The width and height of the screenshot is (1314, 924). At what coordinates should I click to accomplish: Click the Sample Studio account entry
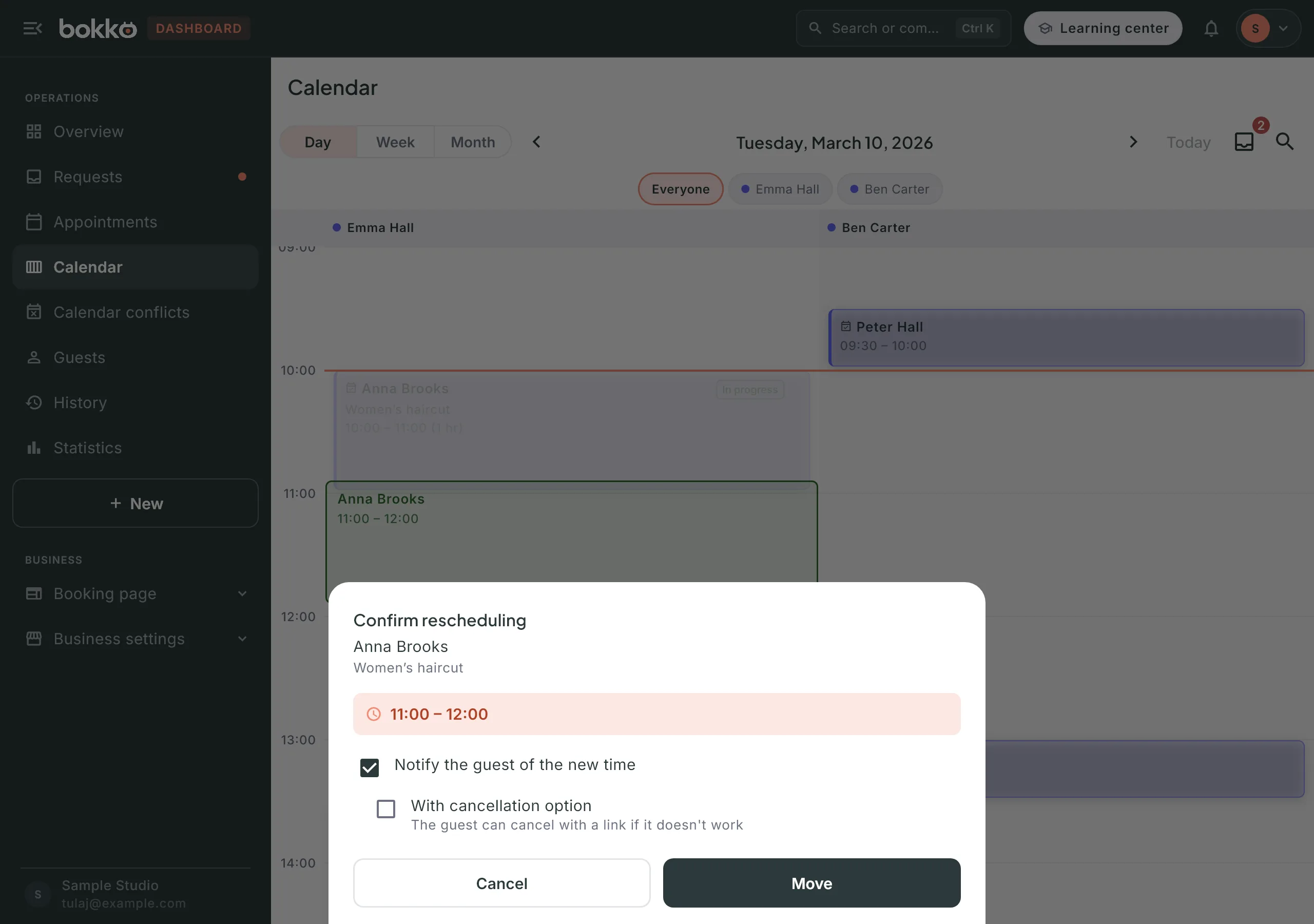coord(135,894)
